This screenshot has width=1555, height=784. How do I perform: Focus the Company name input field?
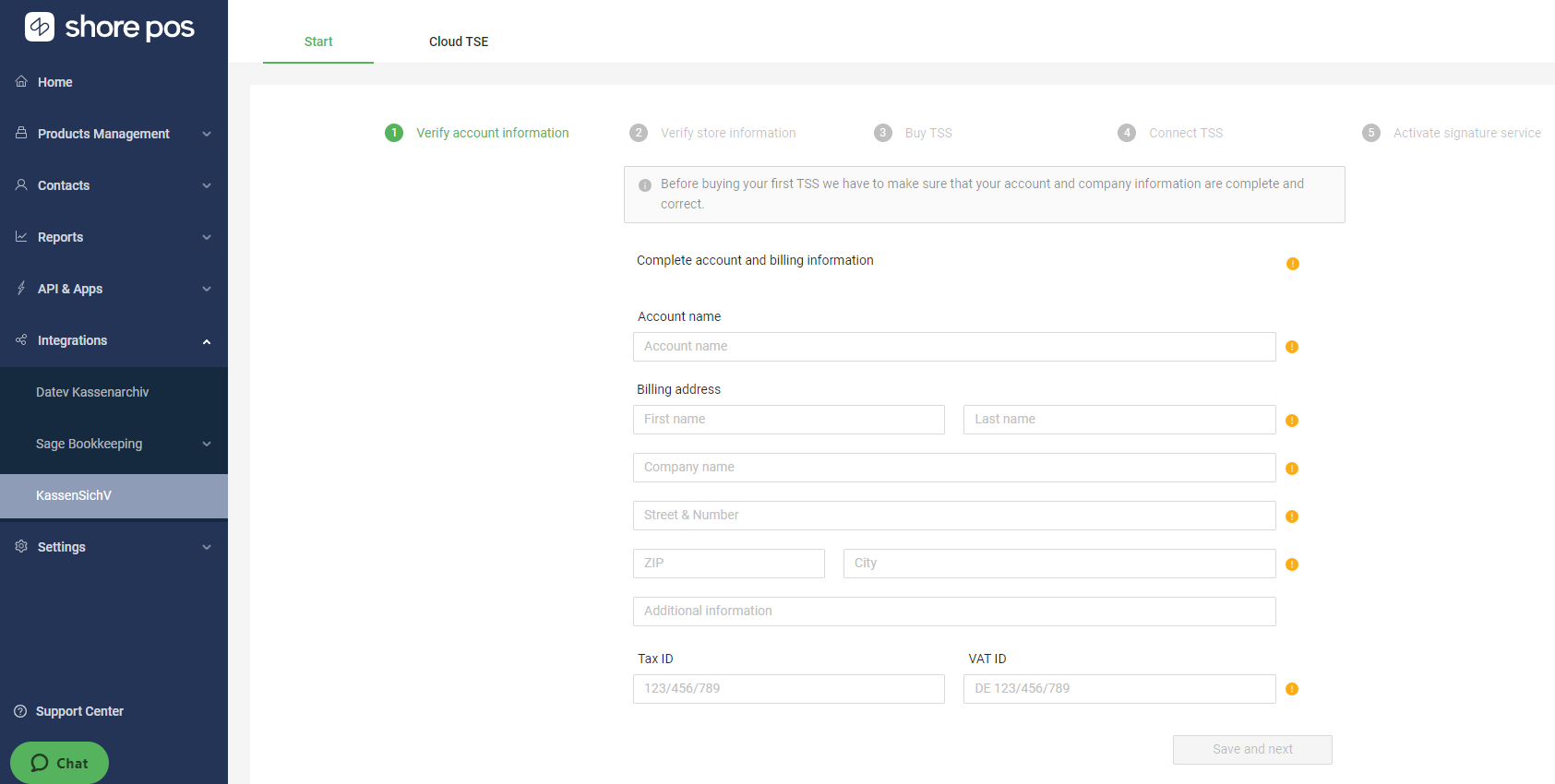coord(954,468)
